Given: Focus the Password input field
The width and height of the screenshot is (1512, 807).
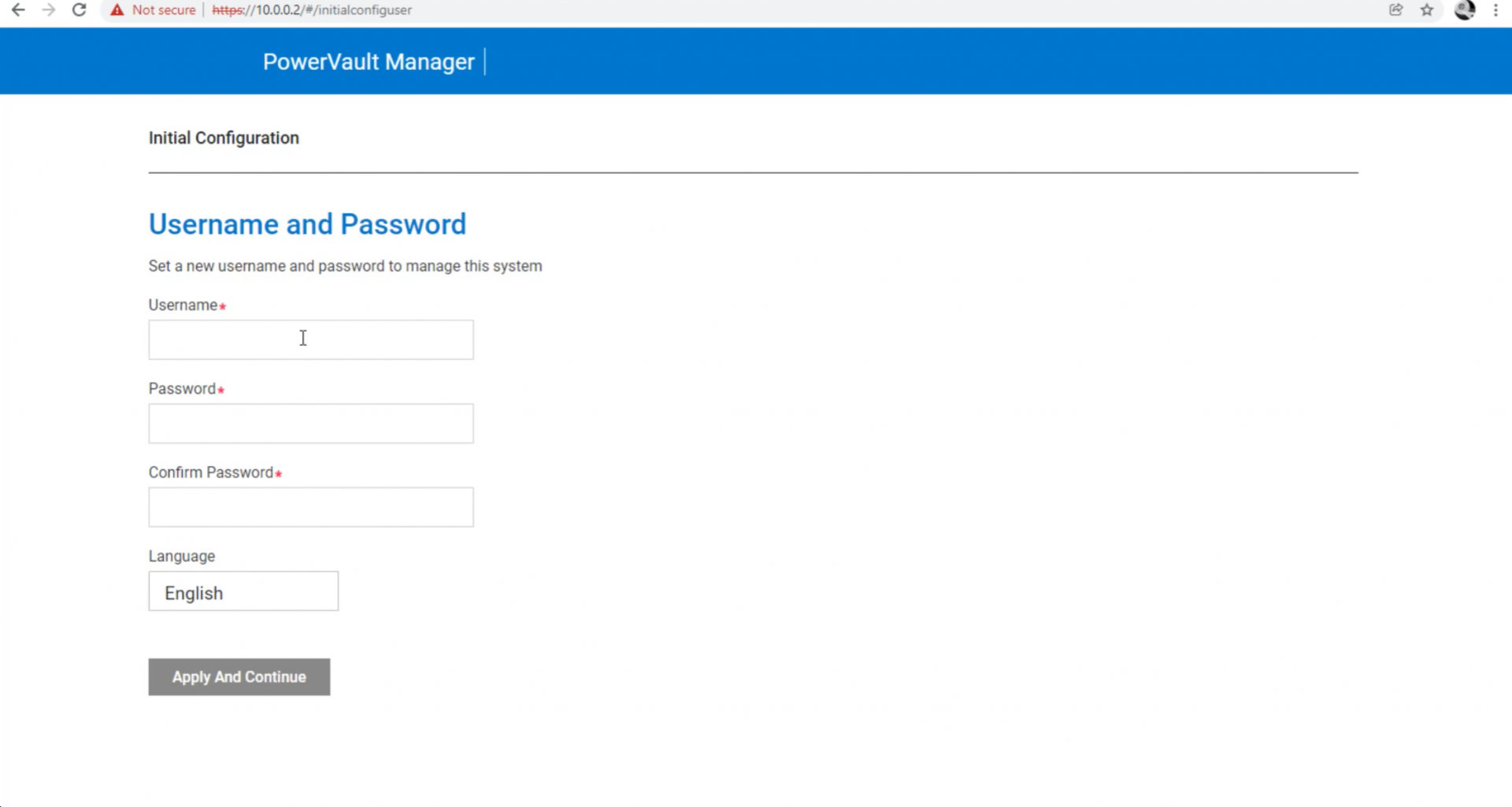Looking at the screenshot, I should pos(310,424).
